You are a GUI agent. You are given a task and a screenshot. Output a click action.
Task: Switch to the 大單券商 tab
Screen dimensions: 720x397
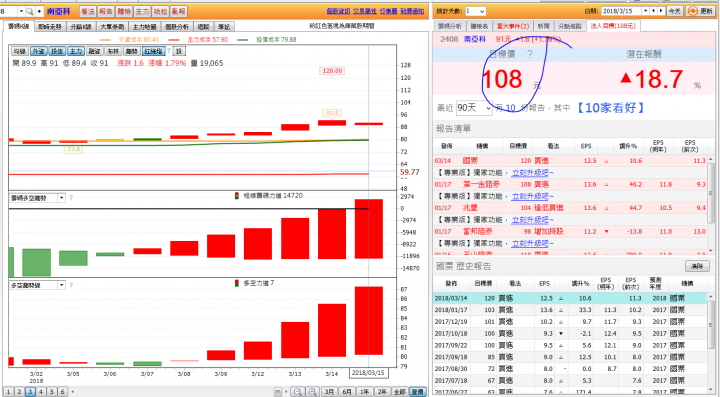coord(112,27)
